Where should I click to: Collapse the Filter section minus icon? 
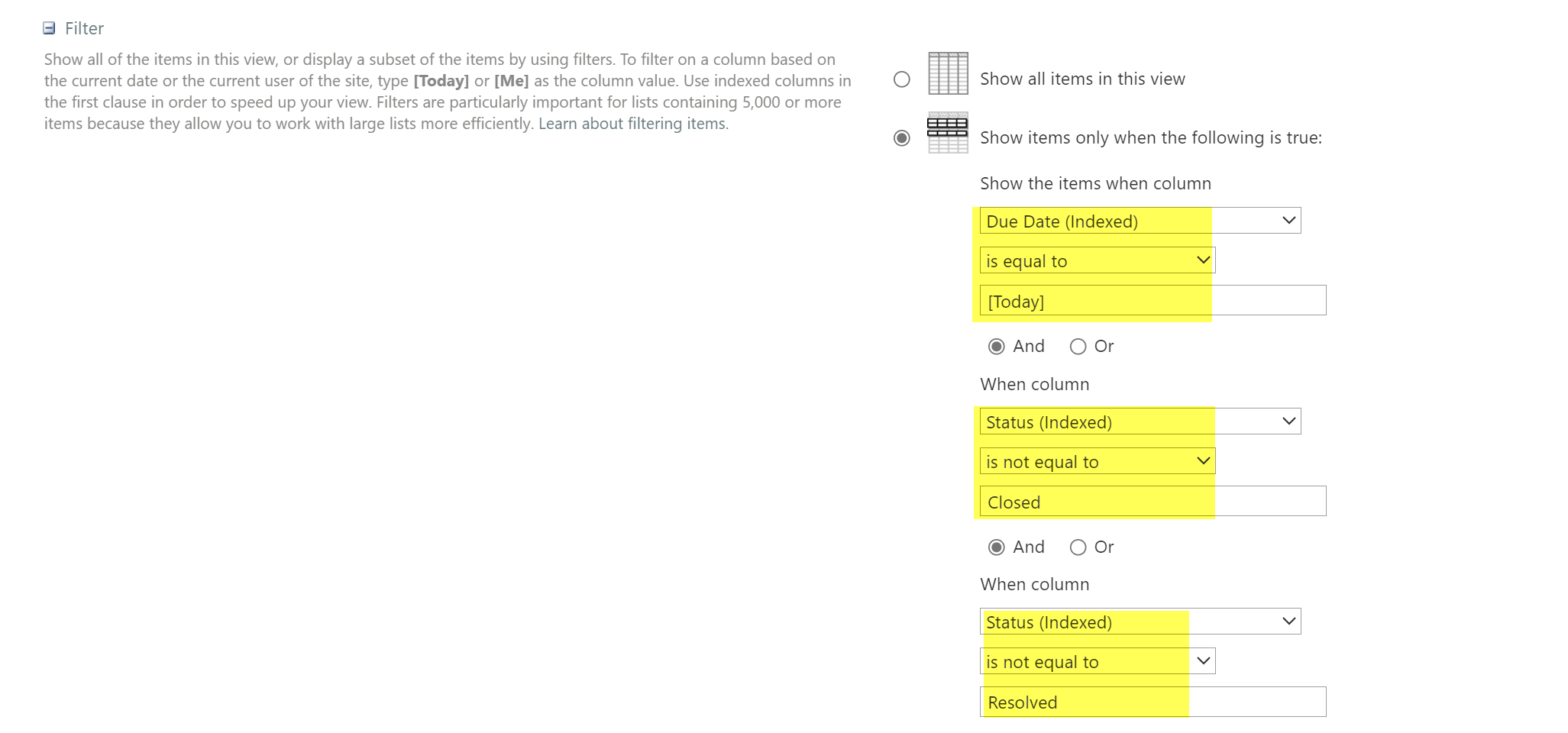point(49,28)
